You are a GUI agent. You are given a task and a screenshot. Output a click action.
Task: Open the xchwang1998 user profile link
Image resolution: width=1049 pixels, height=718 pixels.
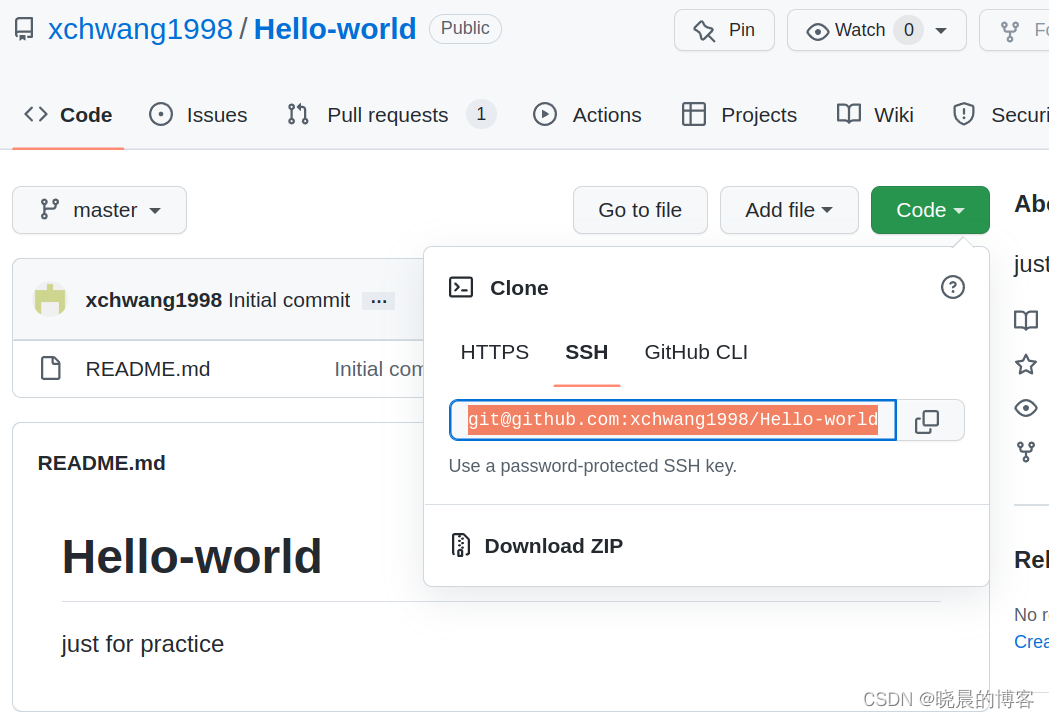(140, 29)
